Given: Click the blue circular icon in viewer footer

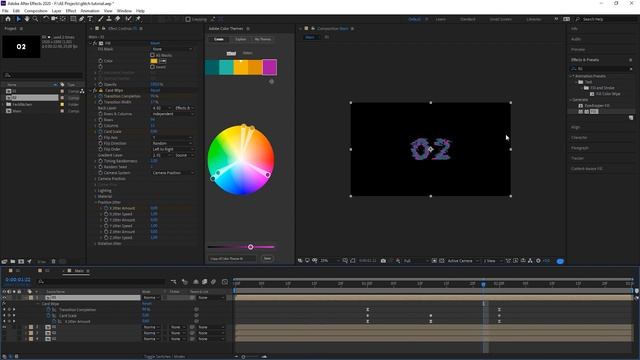Looking at the screenshot, I should [560, 261].
